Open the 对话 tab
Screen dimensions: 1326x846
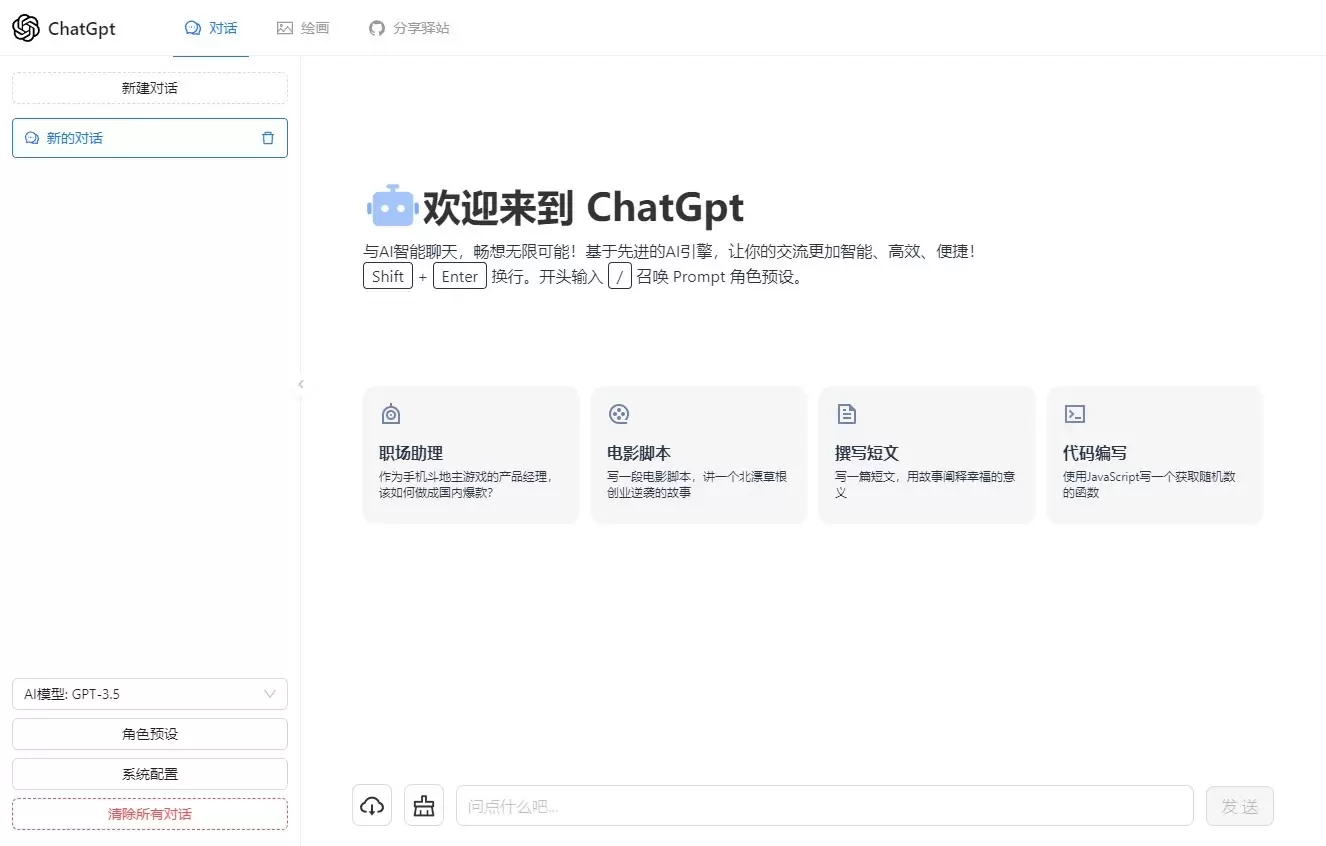(211, 28)
